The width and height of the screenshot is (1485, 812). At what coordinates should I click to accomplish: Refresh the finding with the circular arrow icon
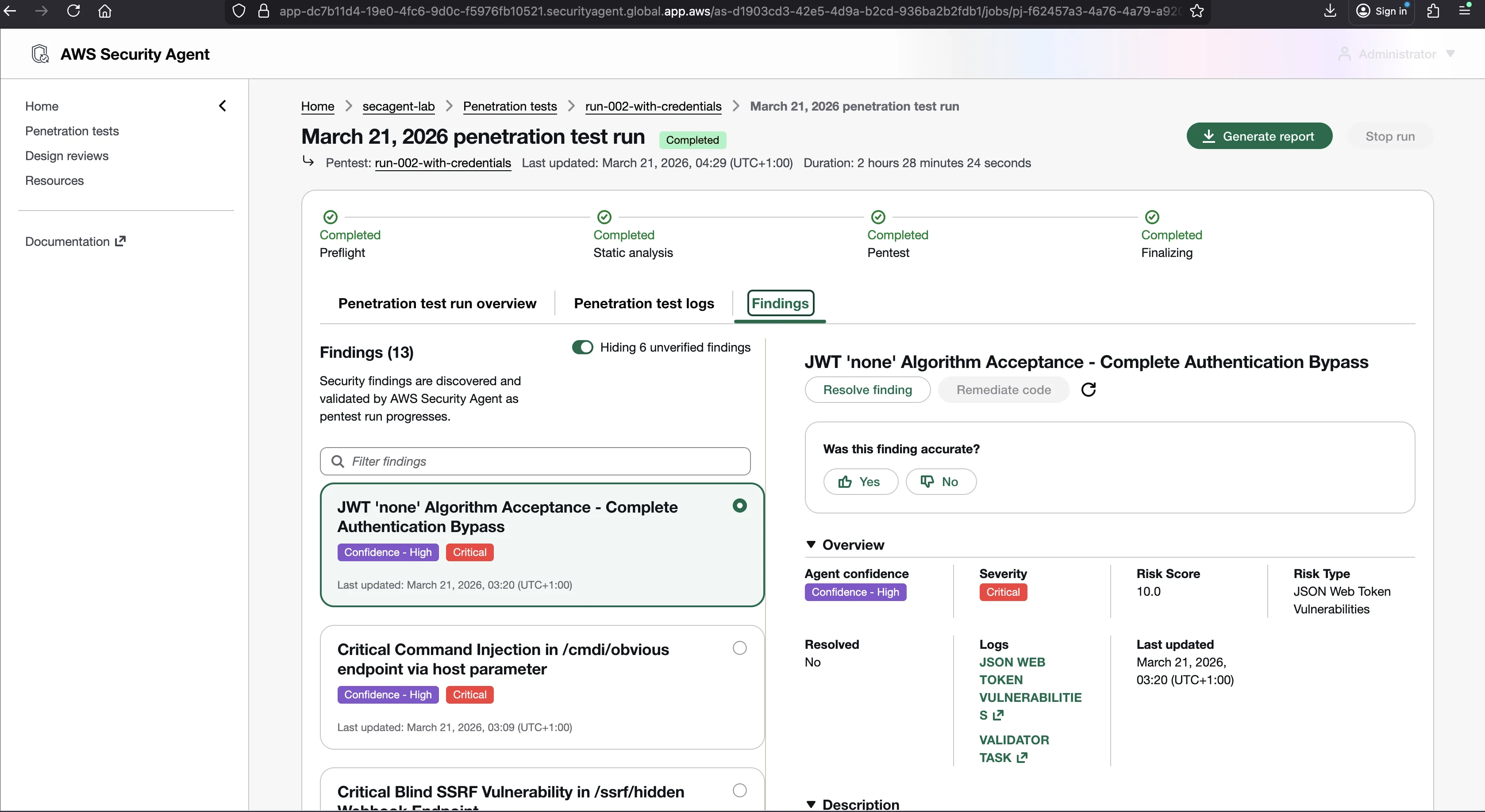click(1089, 390)
